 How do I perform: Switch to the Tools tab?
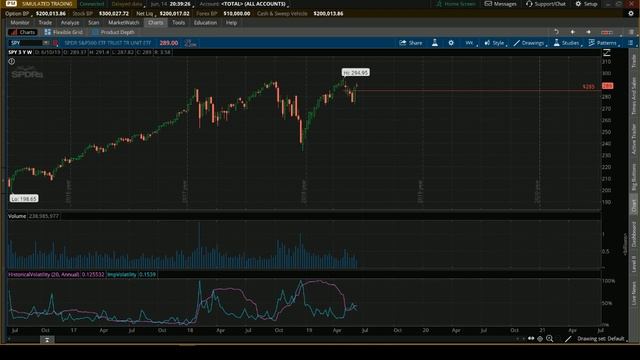[178, 22]
